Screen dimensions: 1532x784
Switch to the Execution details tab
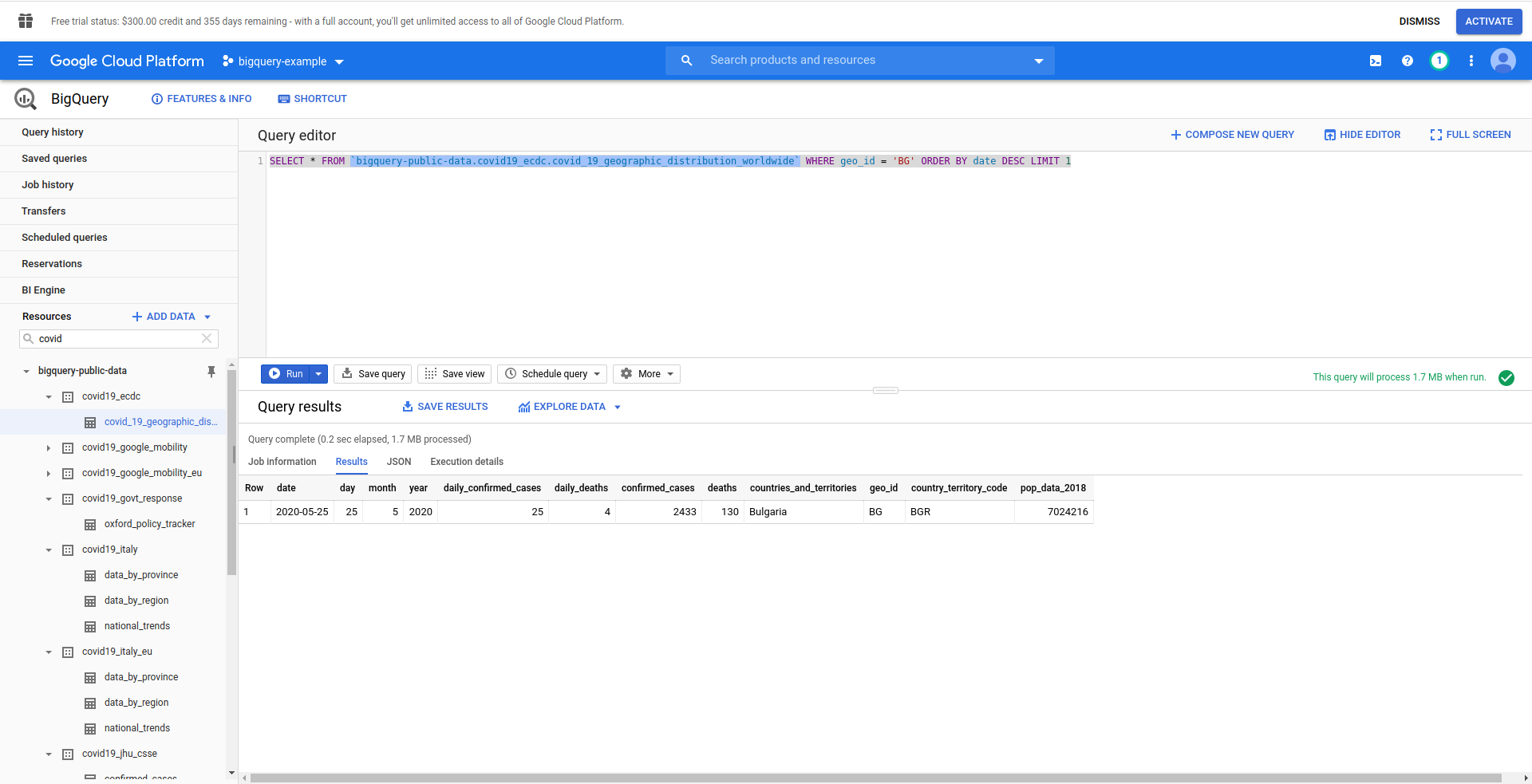click(x=467, y=462)
